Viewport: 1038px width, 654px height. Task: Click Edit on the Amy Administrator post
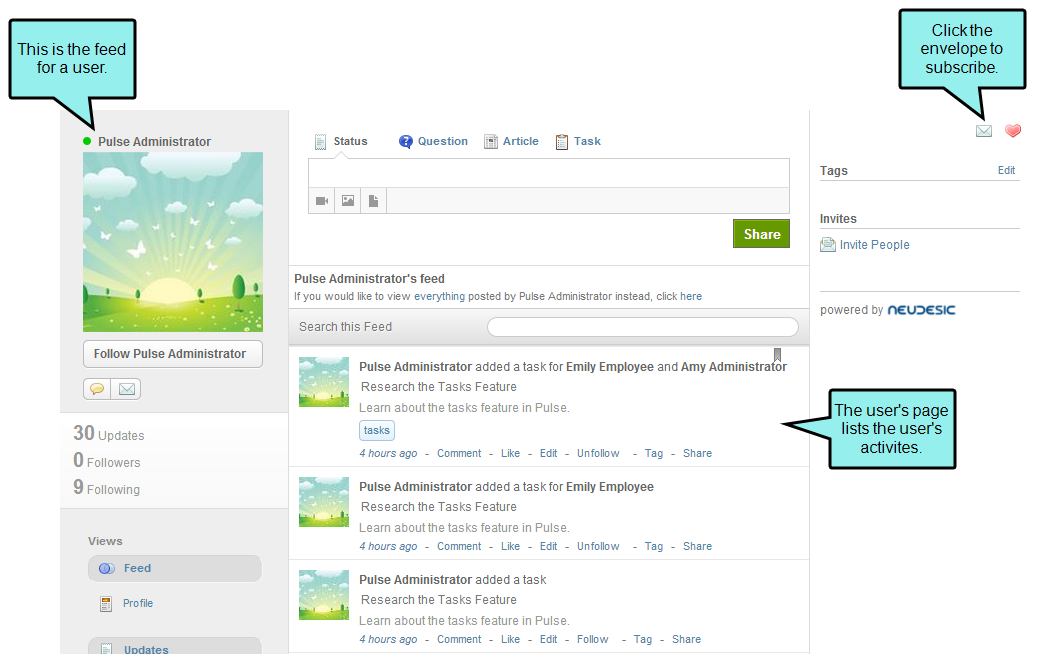pyautogui.click(x=548, y=453)
